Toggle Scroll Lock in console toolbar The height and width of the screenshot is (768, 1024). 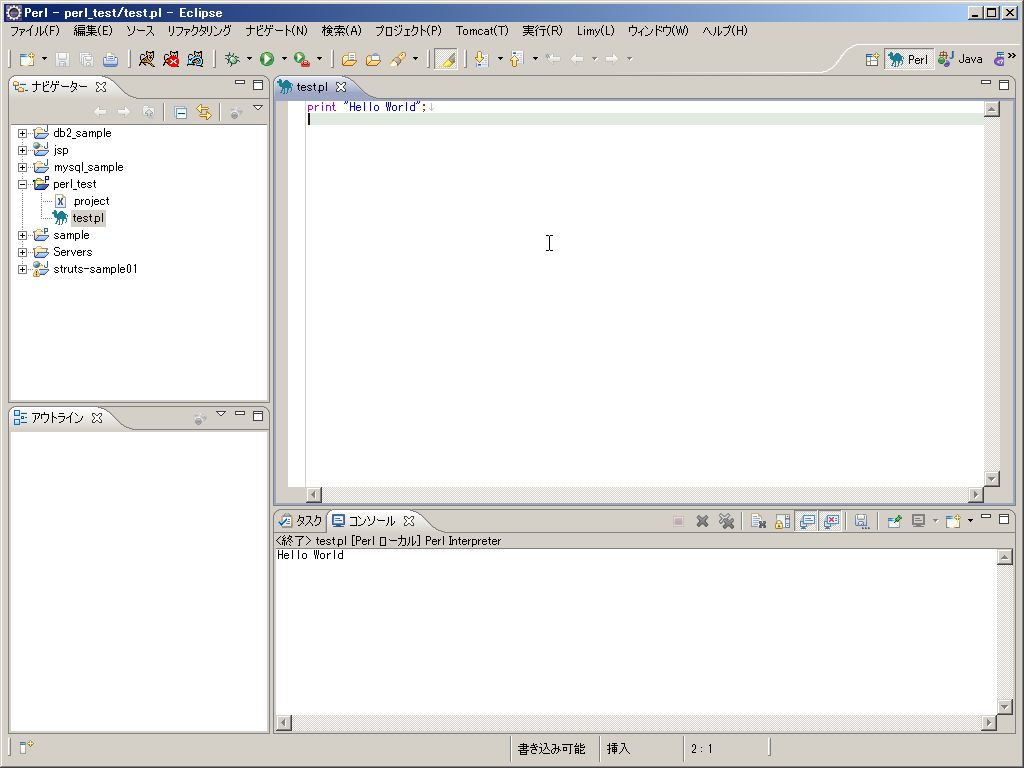(x=782, y=521)
